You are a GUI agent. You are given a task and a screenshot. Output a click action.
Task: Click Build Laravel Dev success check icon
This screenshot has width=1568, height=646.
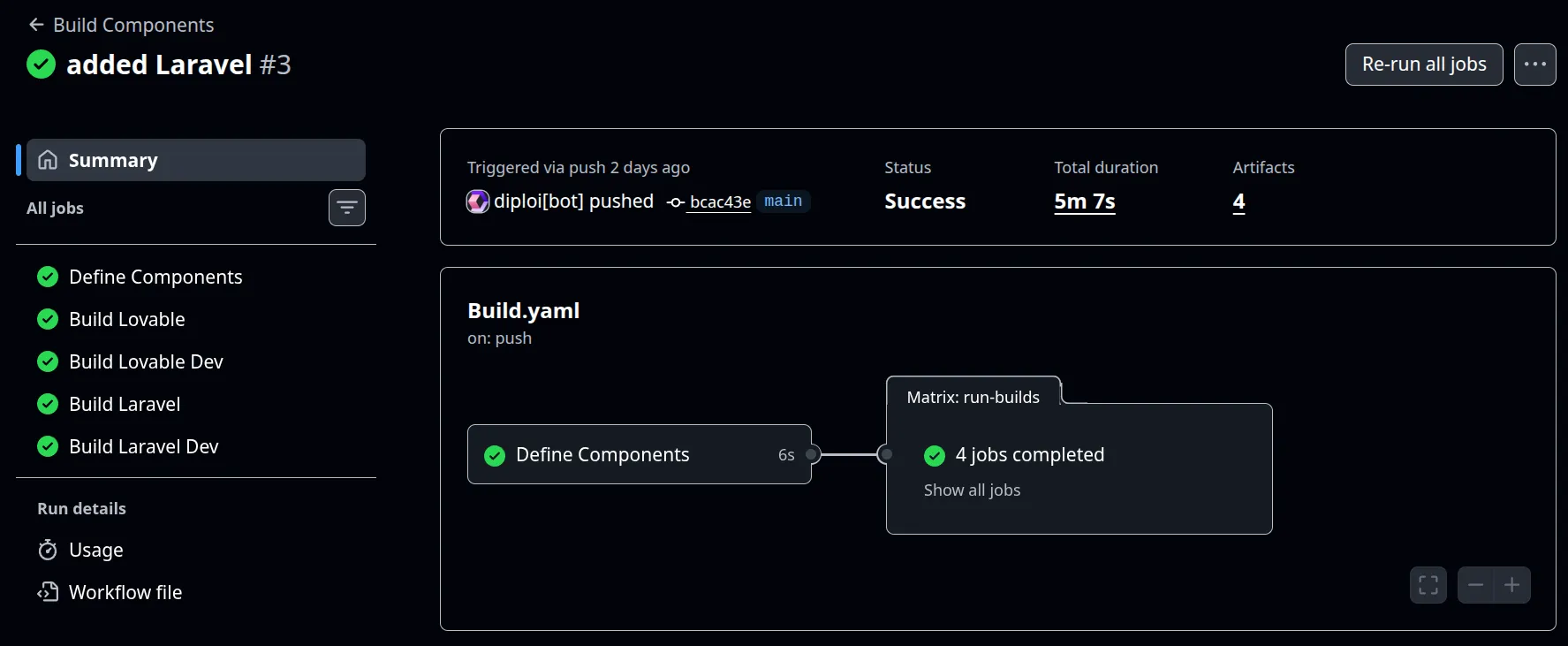(48, 446)
